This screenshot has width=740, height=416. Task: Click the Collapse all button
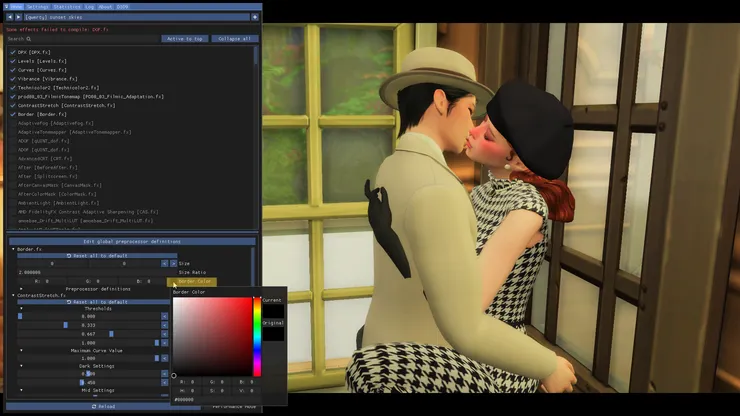(235, 39)
